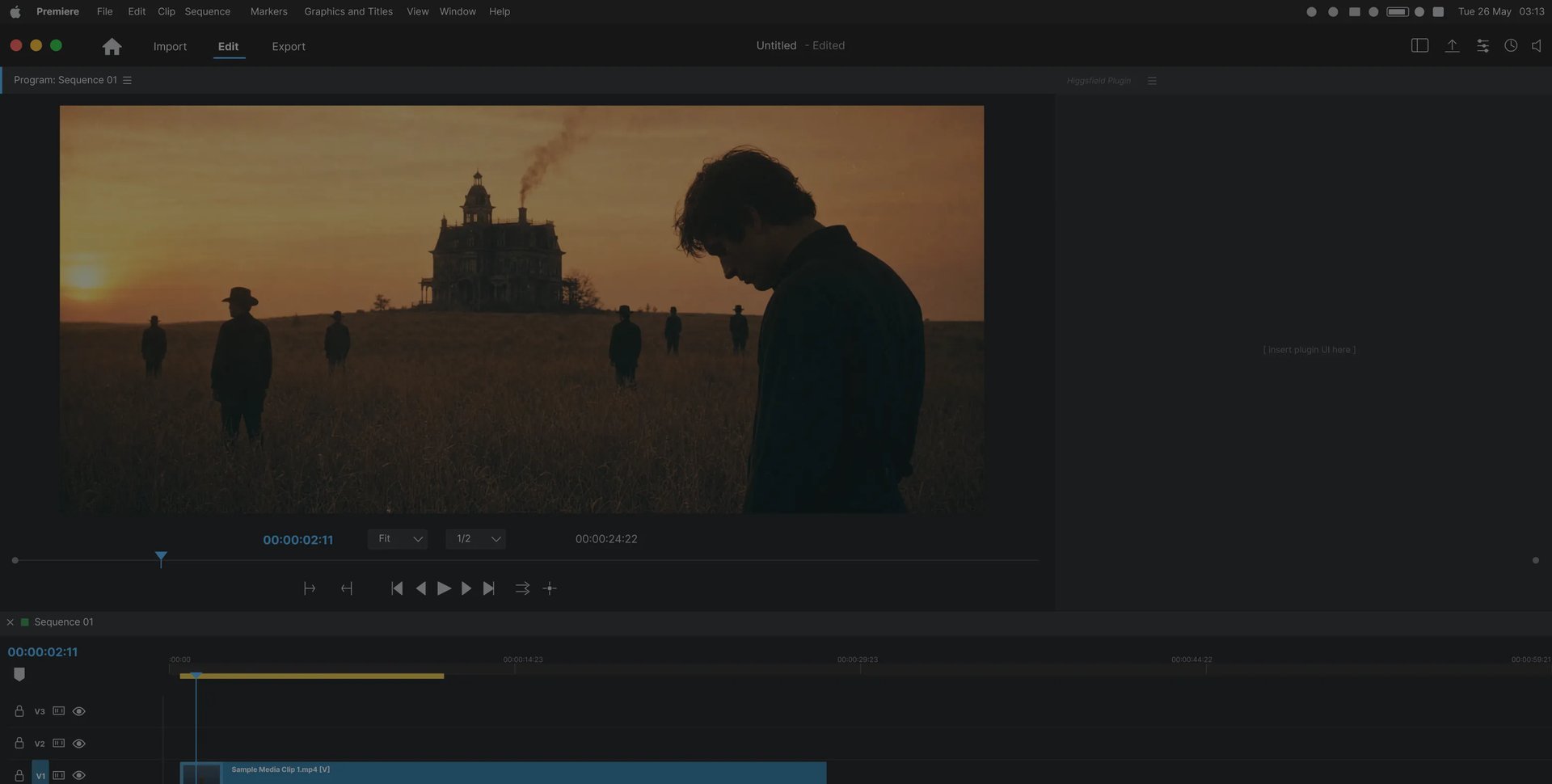Toggle sync lock on track V1
Viewport: 1552px width, 784px height.
point(58,775)
